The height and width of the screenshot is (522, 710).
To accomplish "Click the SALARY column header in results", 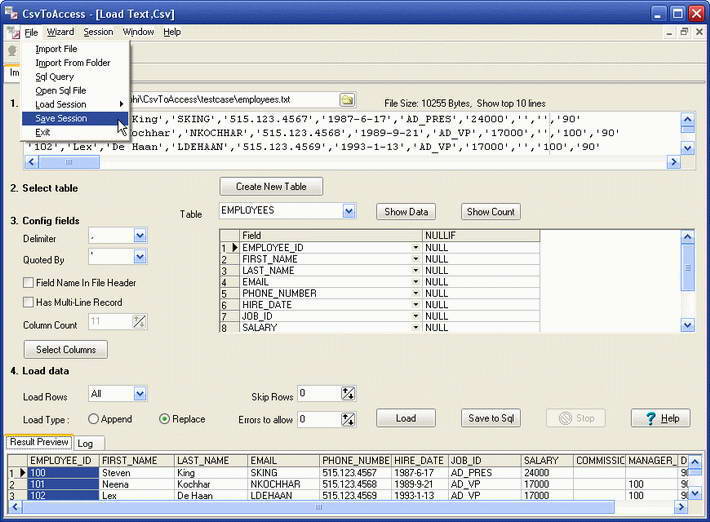I will (547, 460).
